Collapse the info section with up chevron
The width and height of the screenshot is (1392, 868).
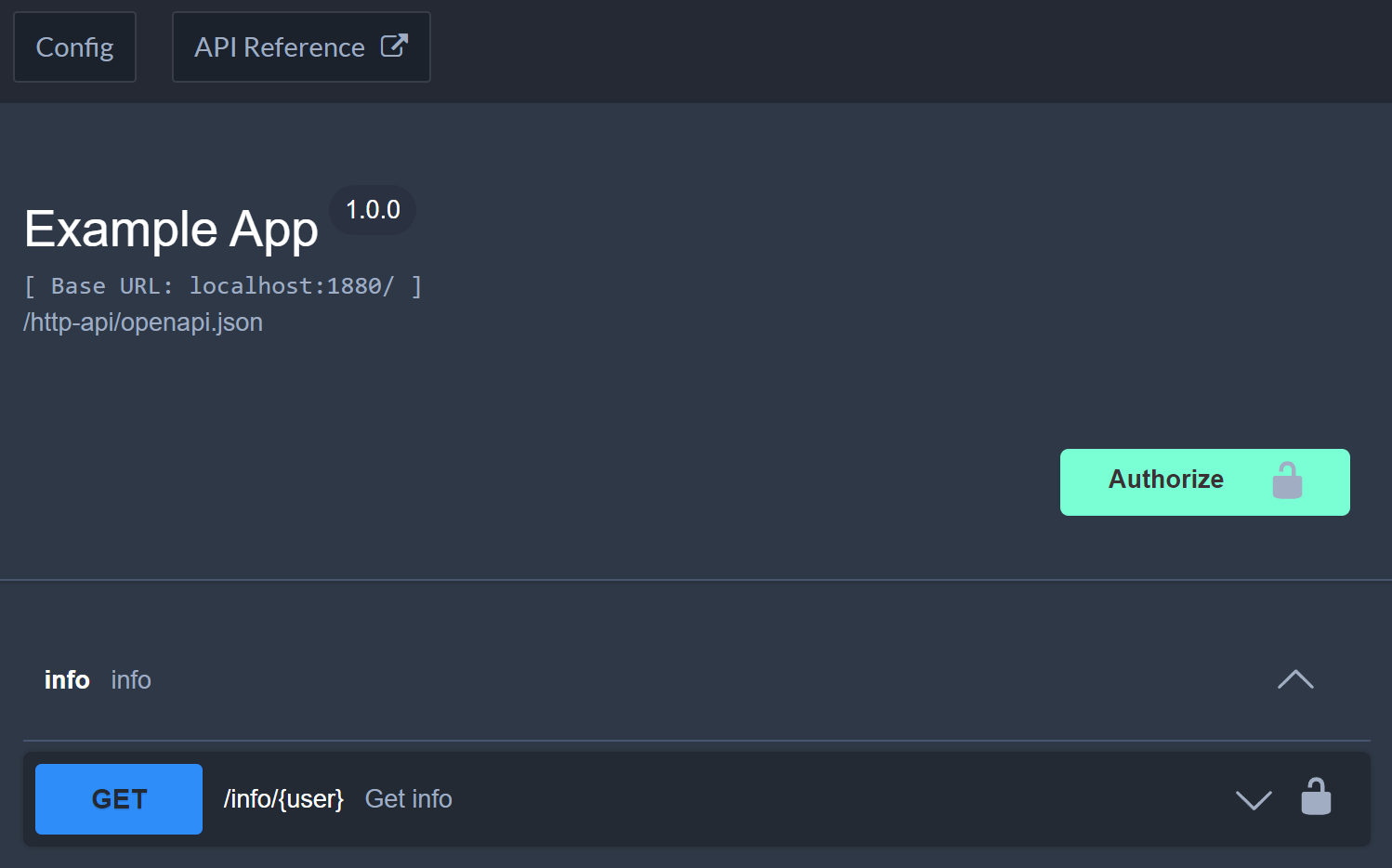pos(1295,680)
